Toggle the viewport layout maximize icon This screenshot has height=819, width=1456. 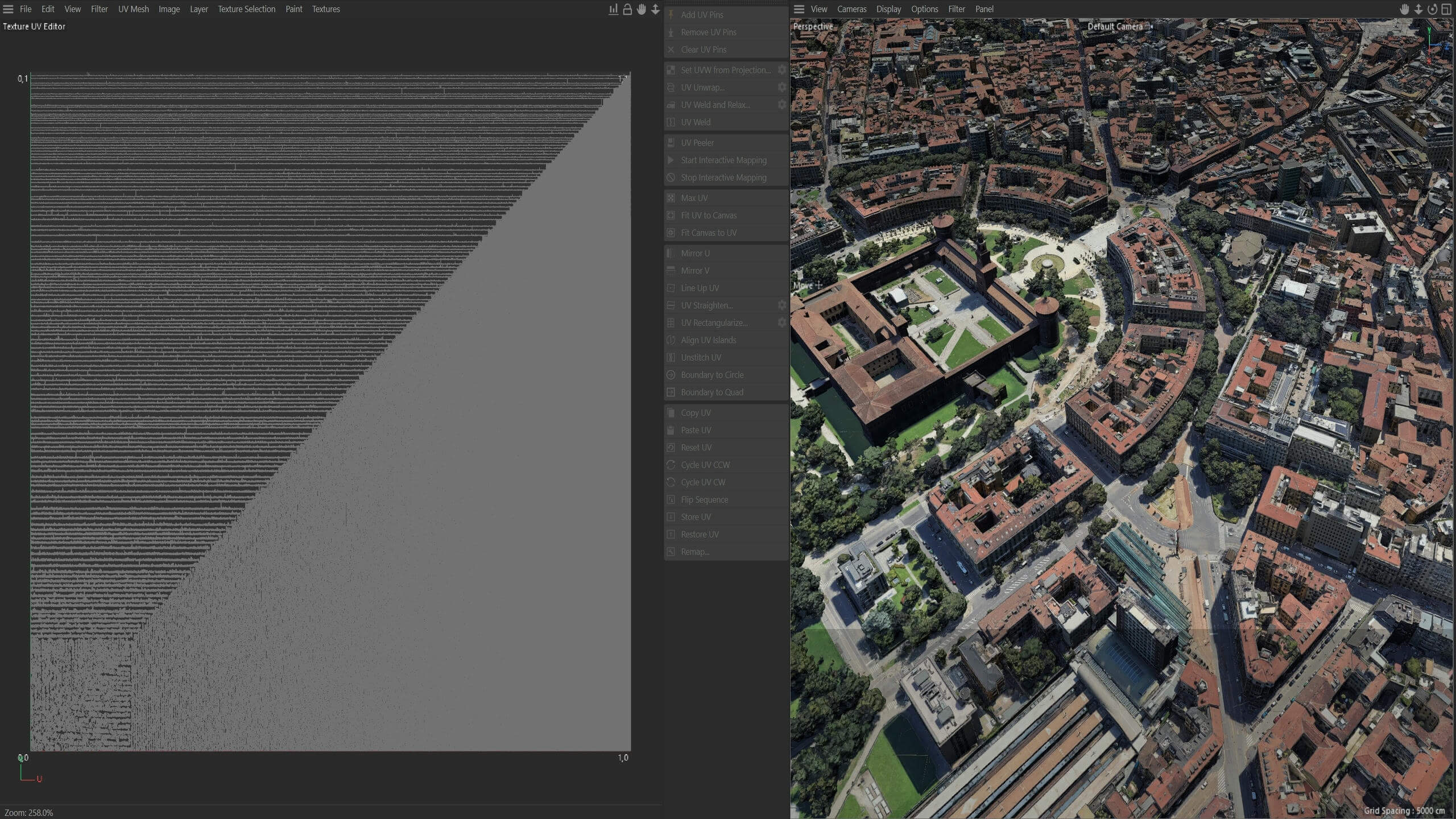[1446, 9]
